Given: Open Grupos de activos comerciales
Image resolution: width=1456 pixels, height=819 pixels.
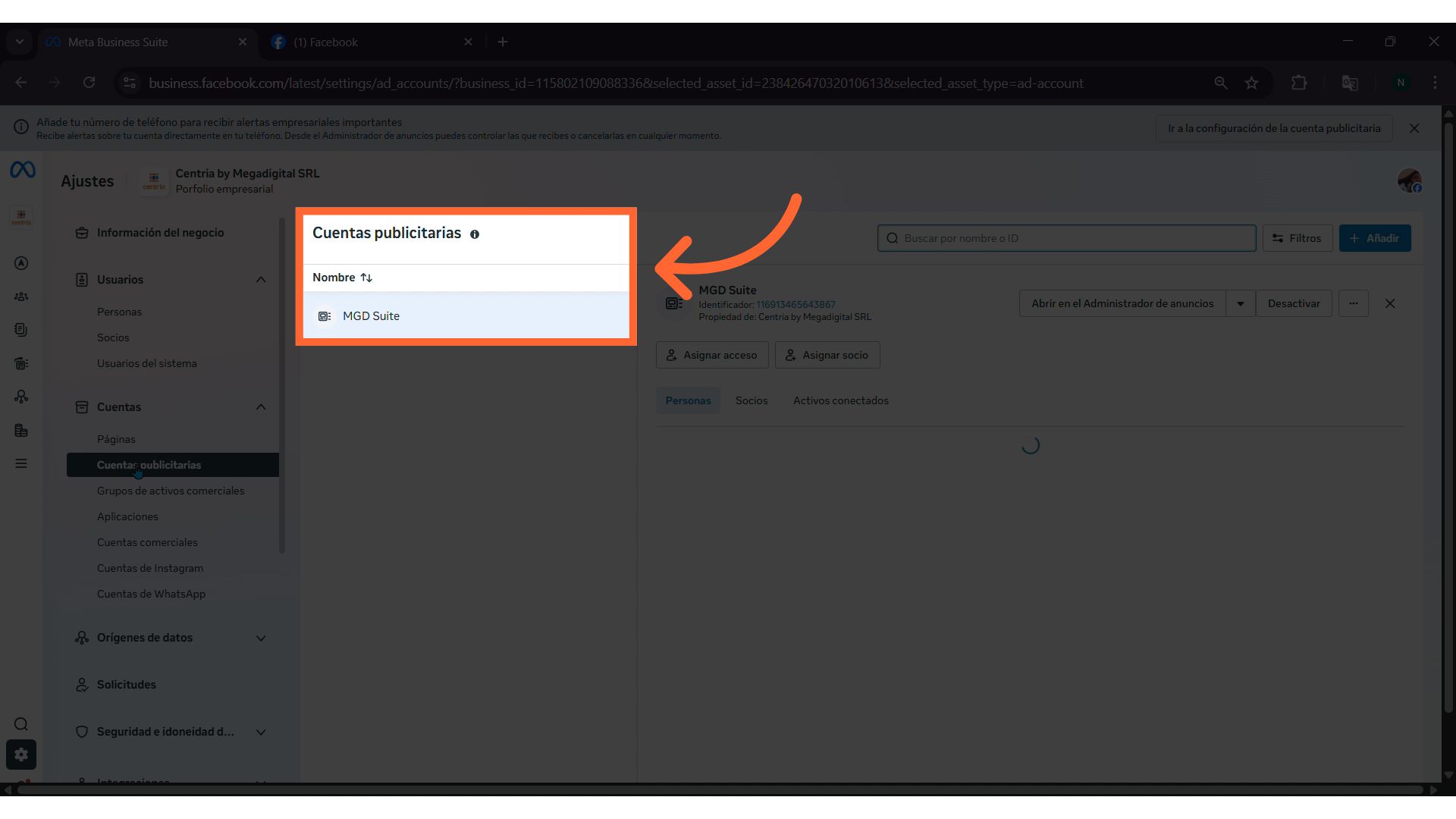Looking at the screenshot, I should point(171,491).
